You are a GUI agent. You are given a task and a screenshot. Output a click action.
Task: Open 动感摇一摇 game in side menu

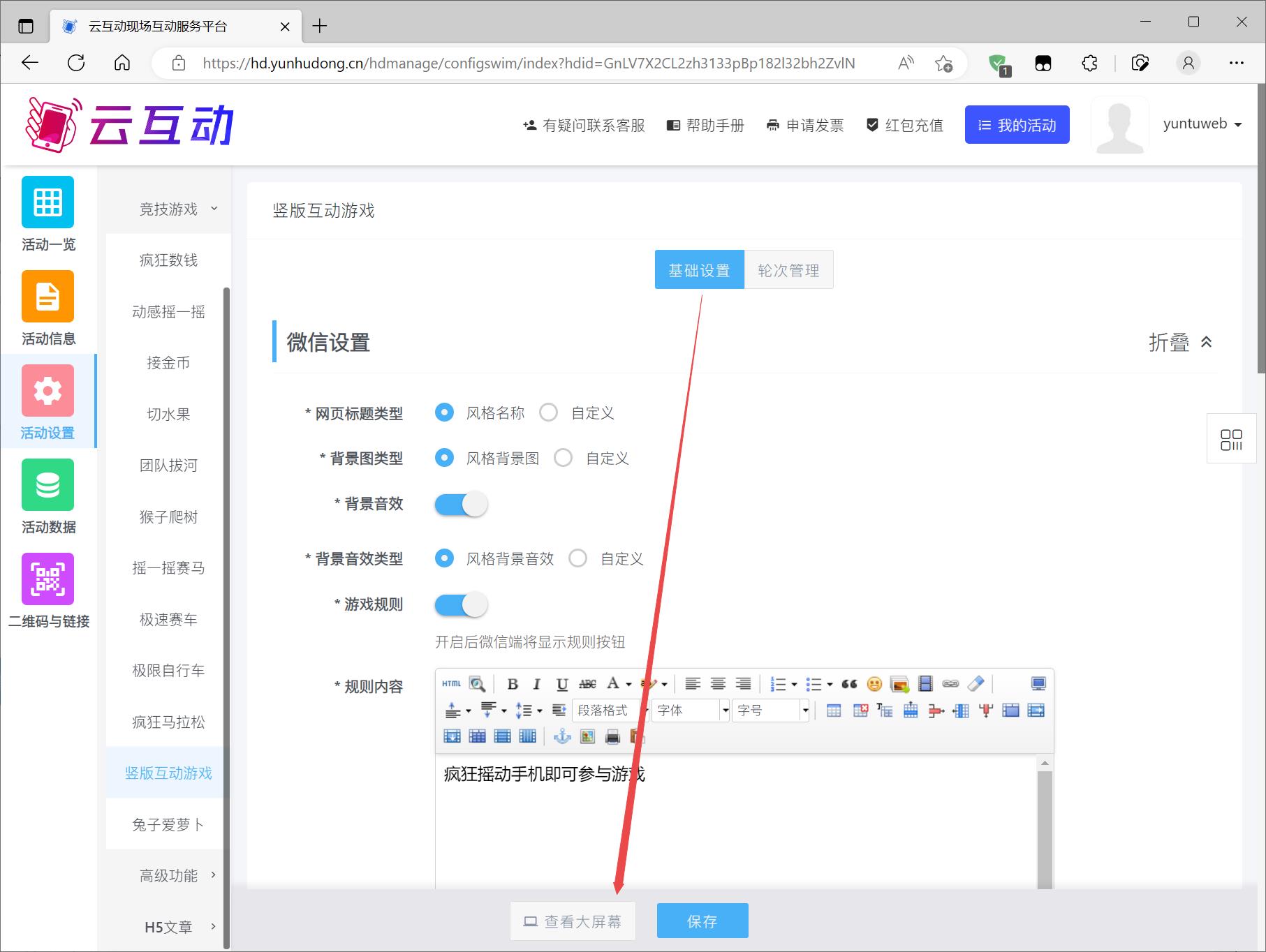point(168,311)
